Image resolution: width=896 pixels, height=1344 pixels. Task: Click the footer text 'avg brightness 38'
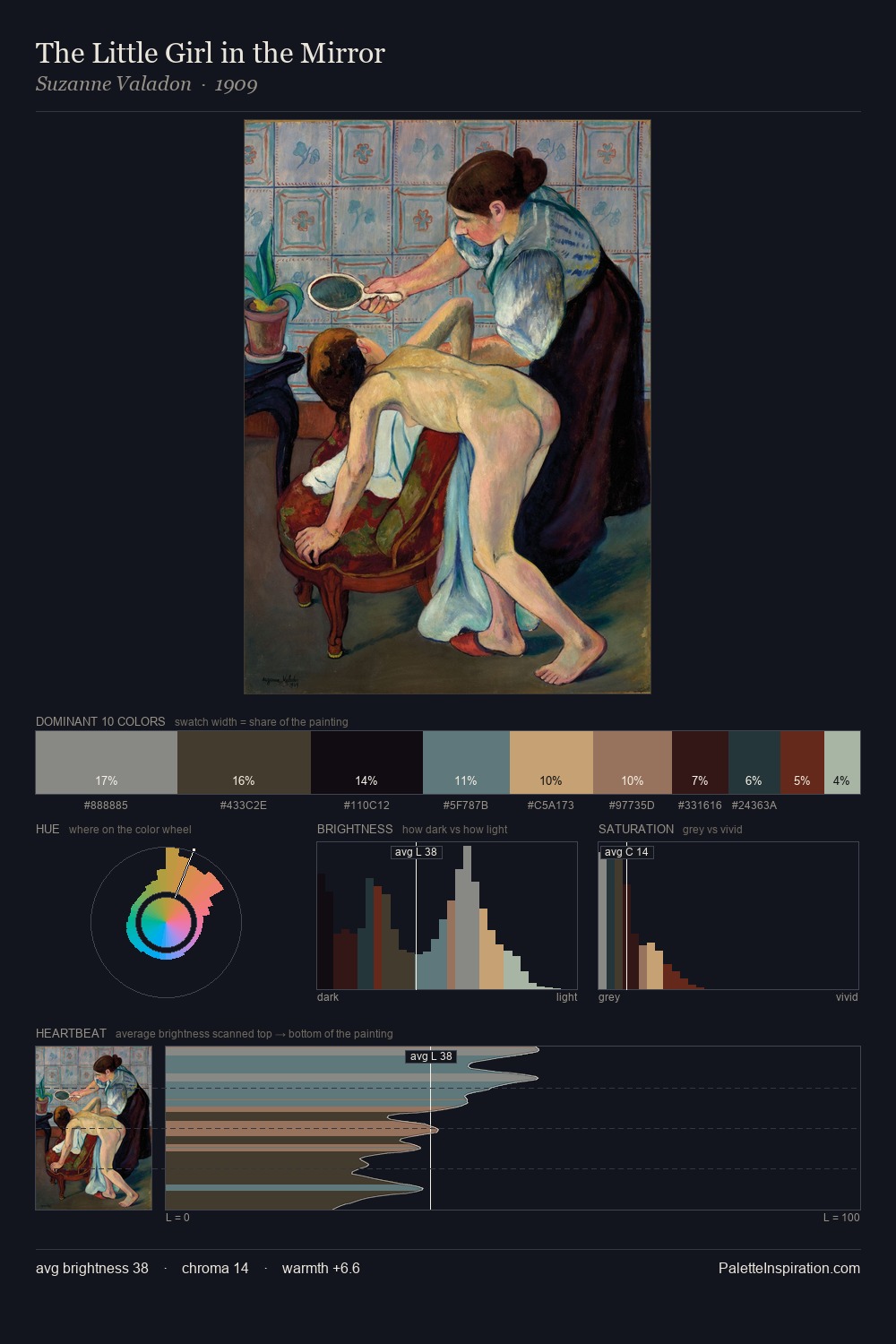click(92, 1269)
